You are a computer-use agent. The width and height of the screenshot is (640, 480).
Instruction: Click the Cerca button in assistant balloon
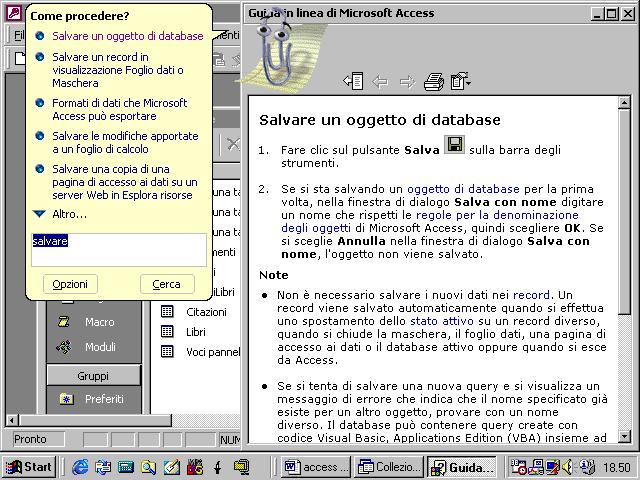pyautogui.click(x=167, y=284)
